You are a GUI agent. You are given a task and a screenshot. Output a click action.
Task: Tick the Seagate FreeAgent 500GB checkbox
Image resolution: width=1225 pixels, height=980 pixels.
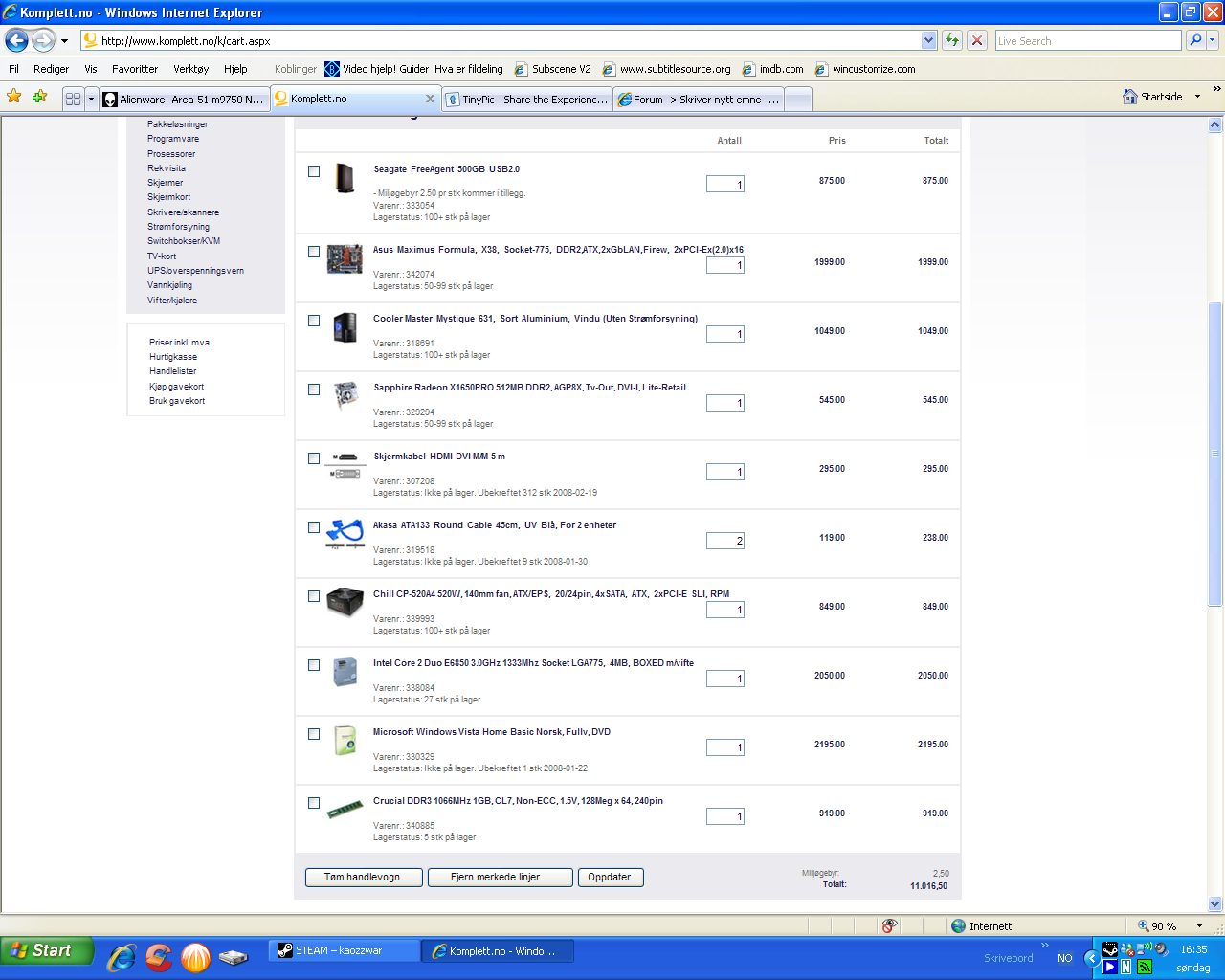(x=314, y=171)
